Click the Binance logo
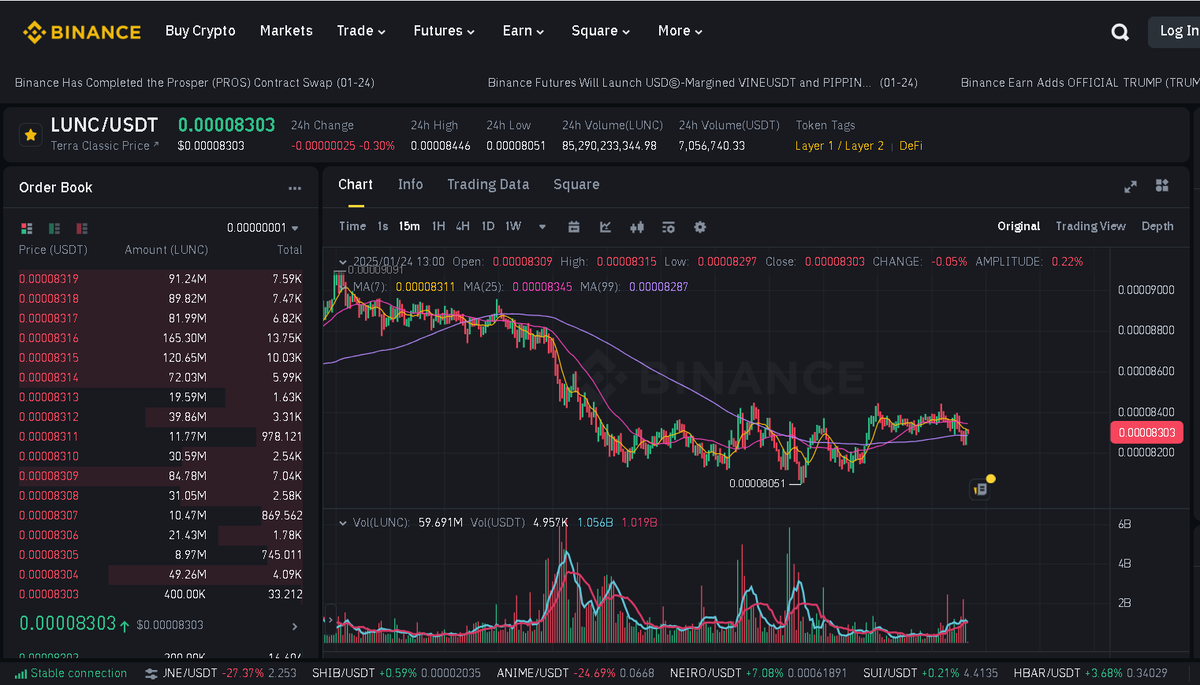The width and height of the screenshot is (1200, 685). tap(82, 32)
